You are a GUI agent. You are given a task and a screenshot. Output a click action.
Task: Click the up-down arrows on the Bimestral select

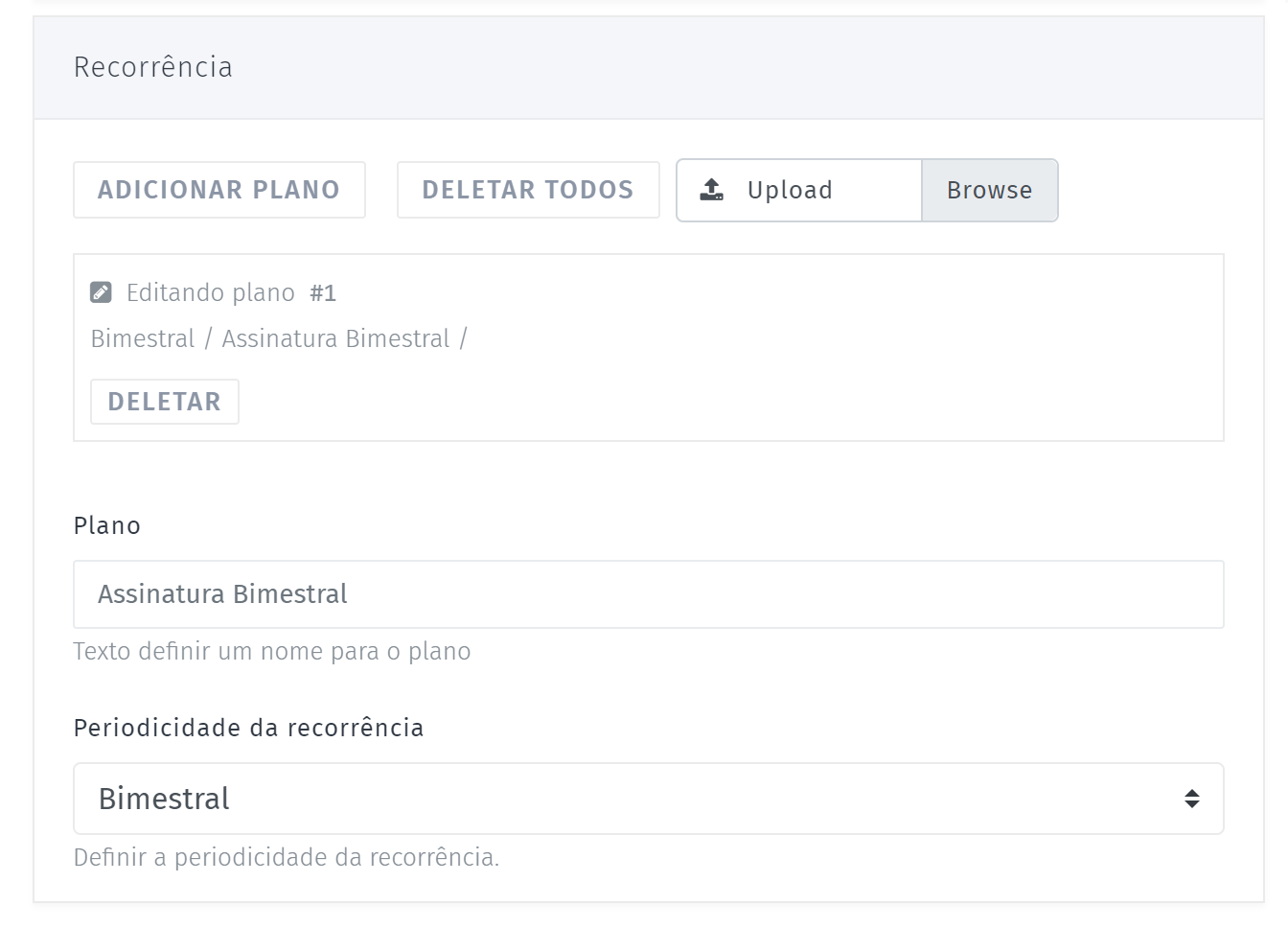point(1191,799)
